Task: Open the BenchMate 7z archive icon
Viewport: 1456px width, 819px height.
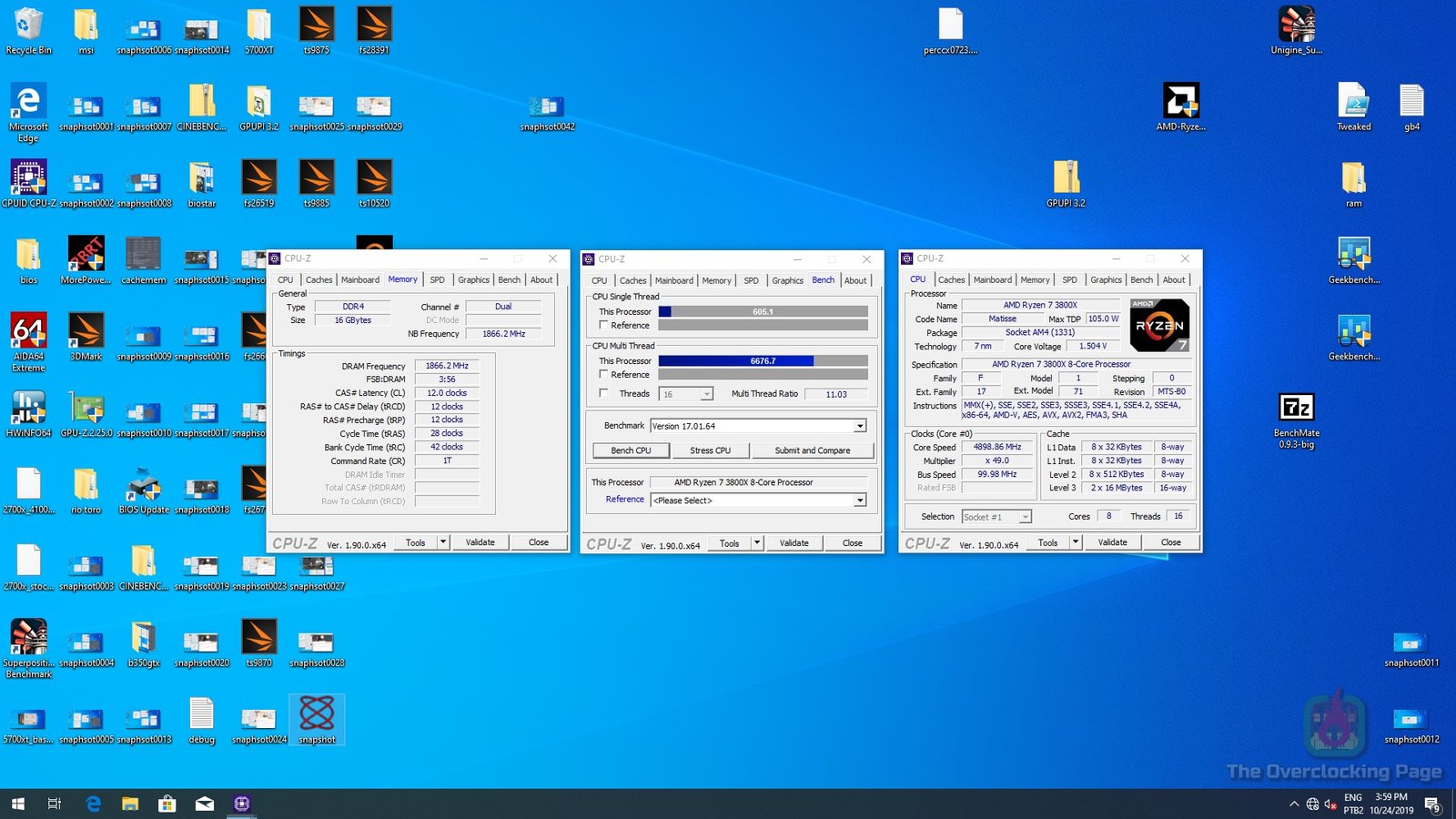Action: click(1296, 408)
